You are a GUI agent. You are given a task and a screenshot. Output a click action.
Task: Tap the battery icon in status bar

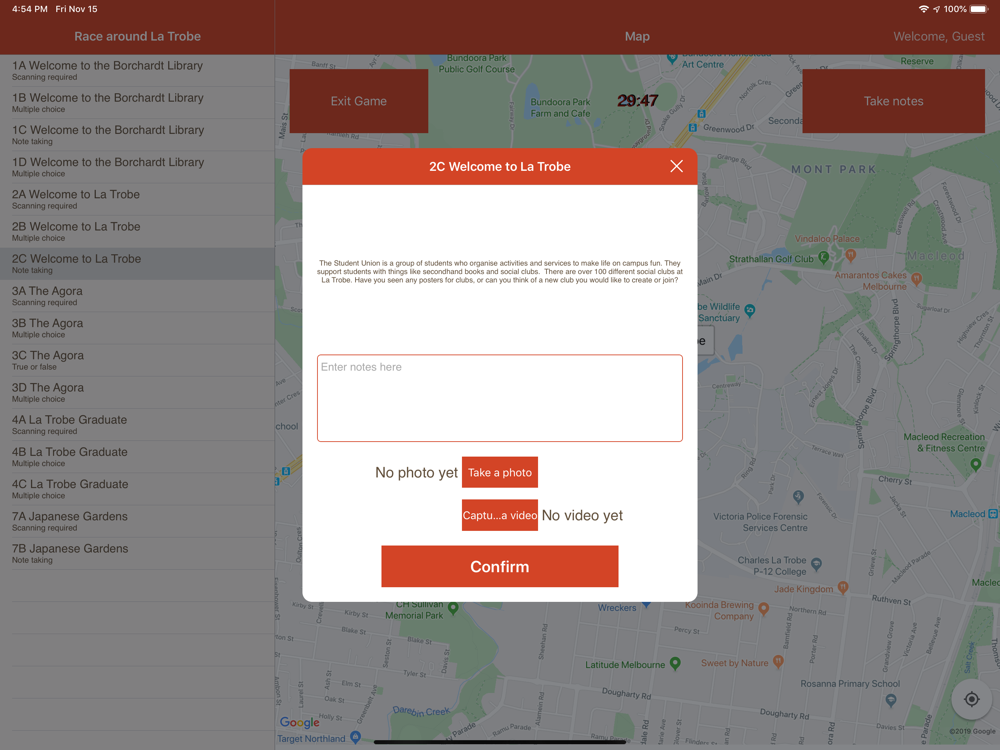point(979,9)
